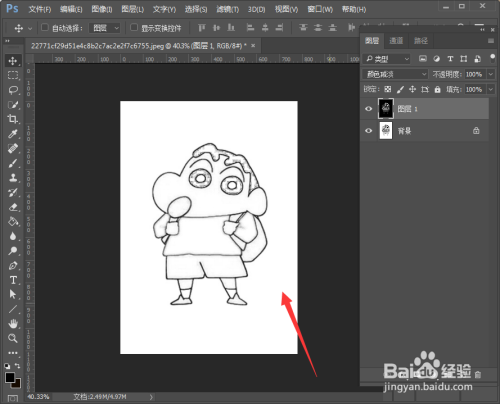The height and width of the screenshot is (404, 500).
Task: Hide 图层 1 layer visibility eye
Action: [x=368, y=109]
